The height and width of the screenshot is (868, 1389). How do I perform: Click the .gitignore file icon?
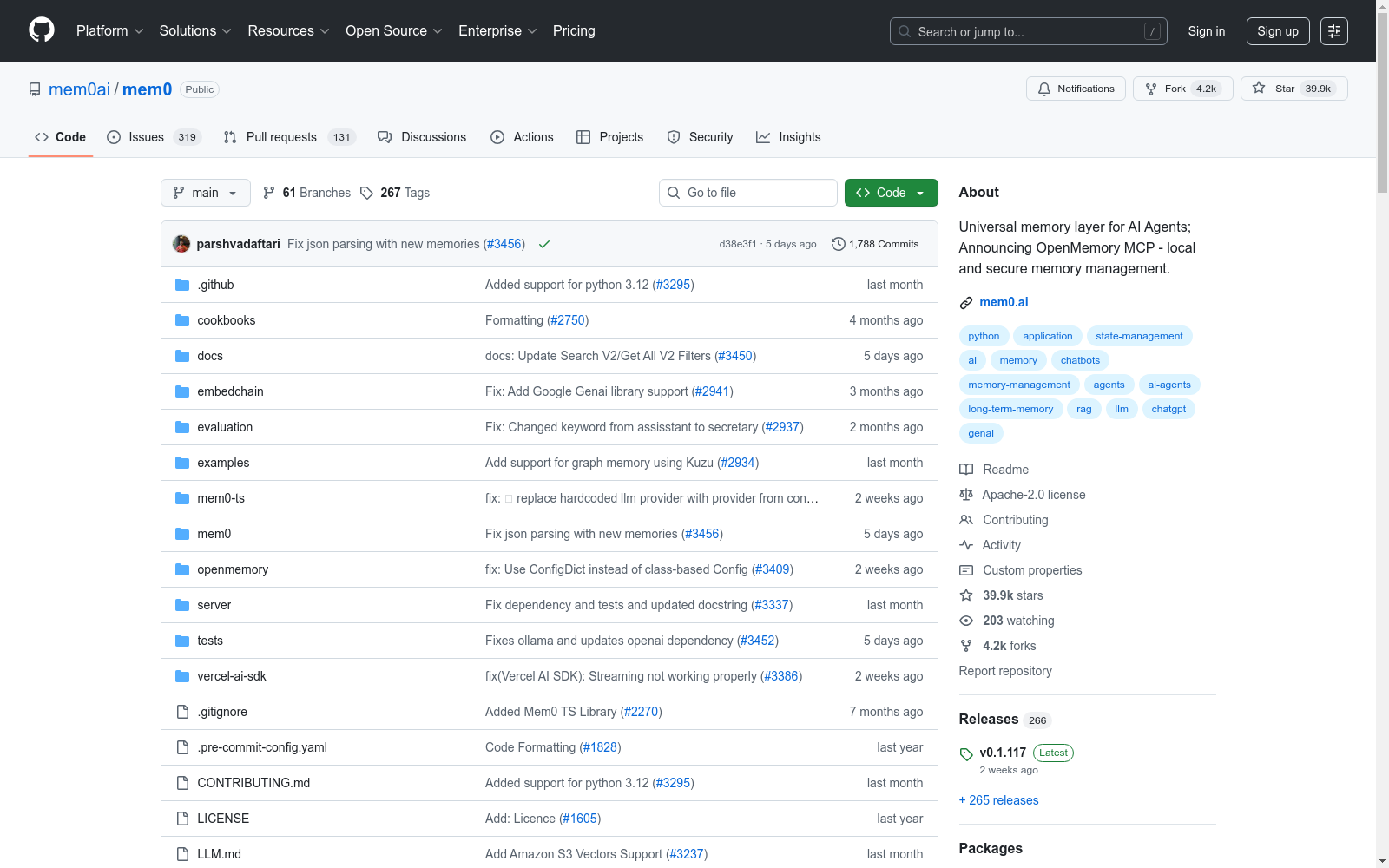tap(182, 712)
